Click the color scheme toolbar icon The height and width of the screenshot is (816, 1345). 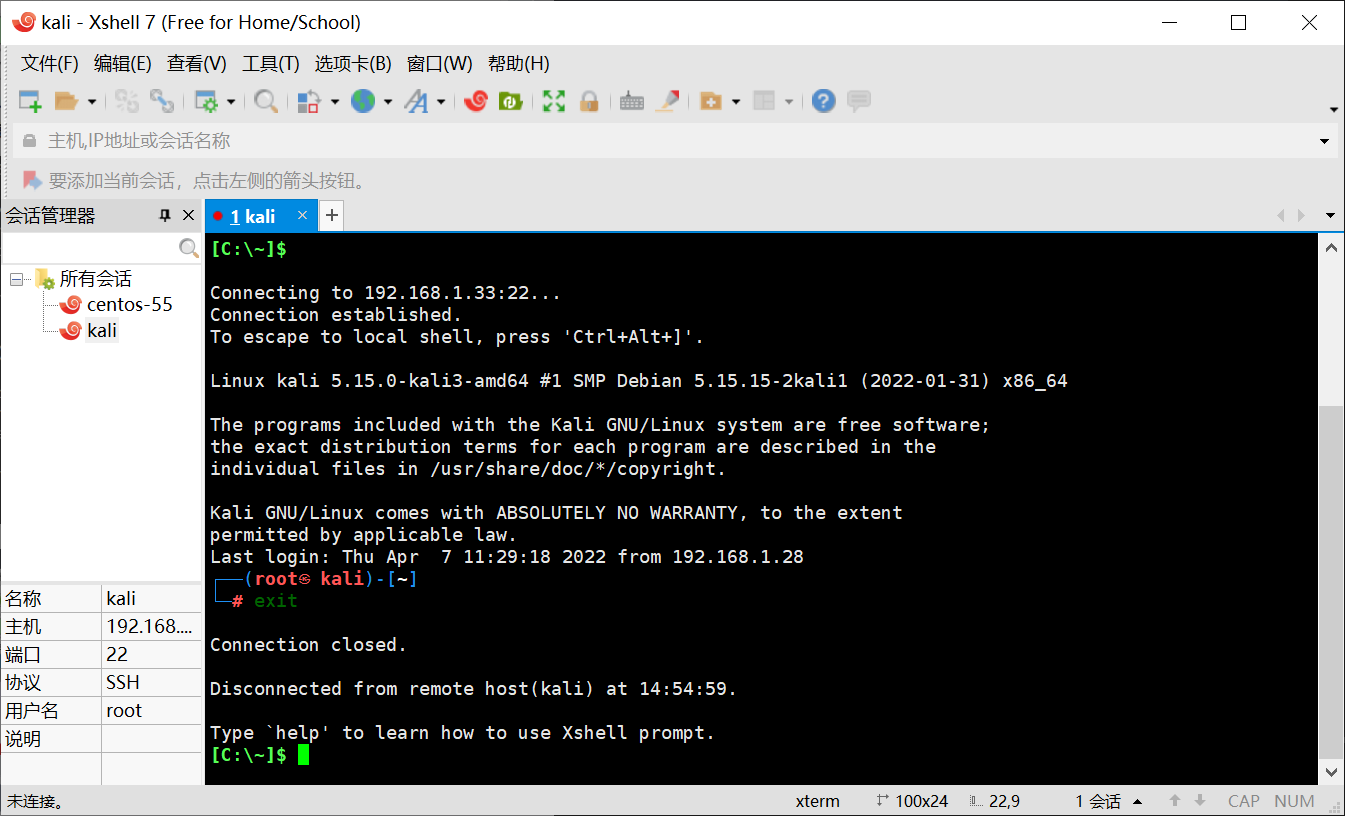(310, 101)
